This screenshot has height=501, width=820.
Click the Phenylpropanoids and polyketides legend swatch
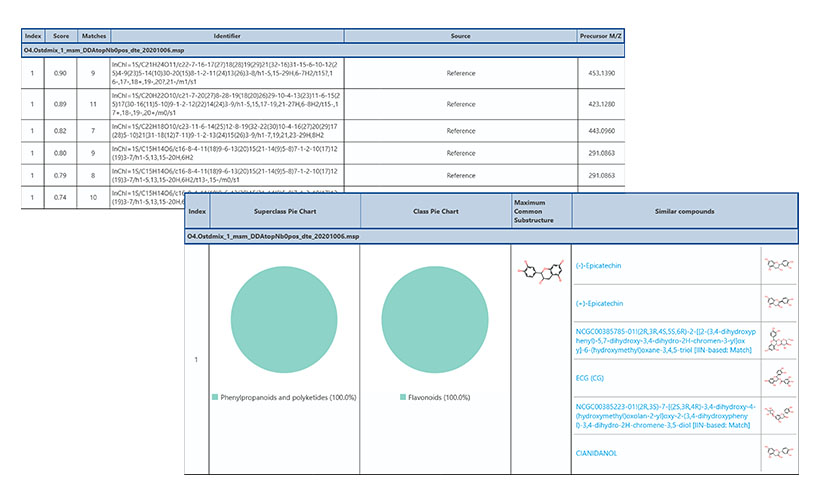pyautogui.click(x=215, y=397)
